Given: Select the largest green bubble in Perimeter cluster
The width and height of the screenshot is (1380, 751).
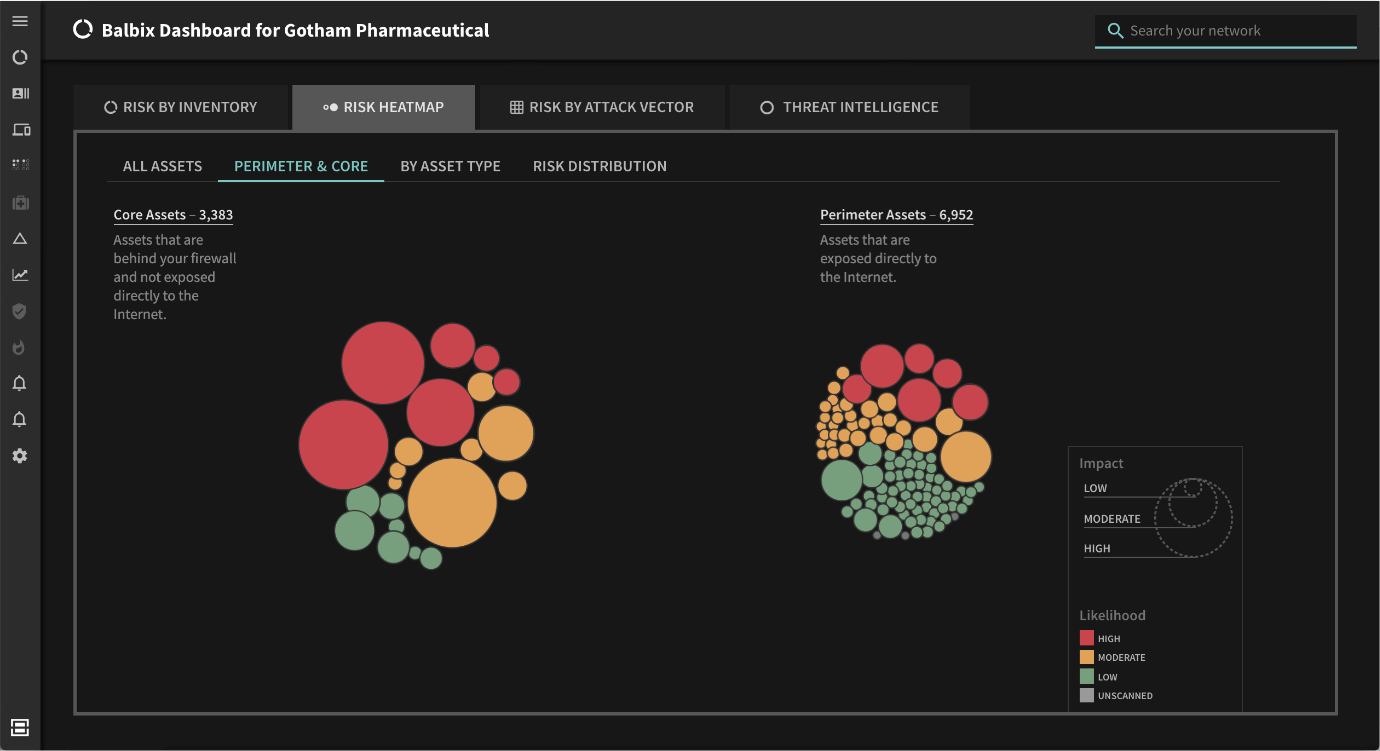Looking at the screenshot, I should [x=842, y=480].
